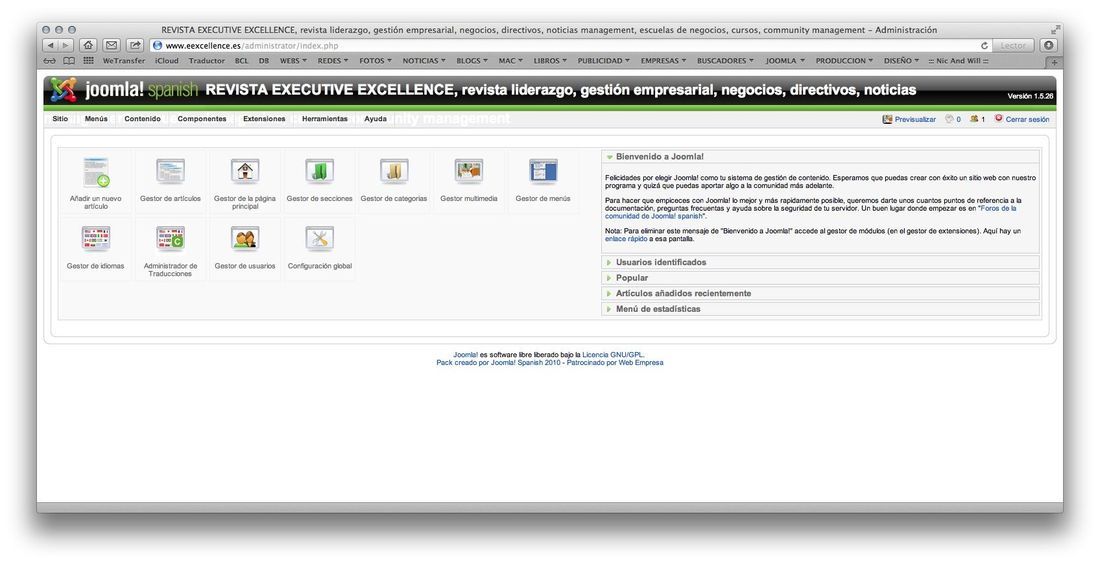Viewport: 1100px width, 564px height.
Task: Open the FOTOS bookmarks folder dropdown
Action: point(375,61)
